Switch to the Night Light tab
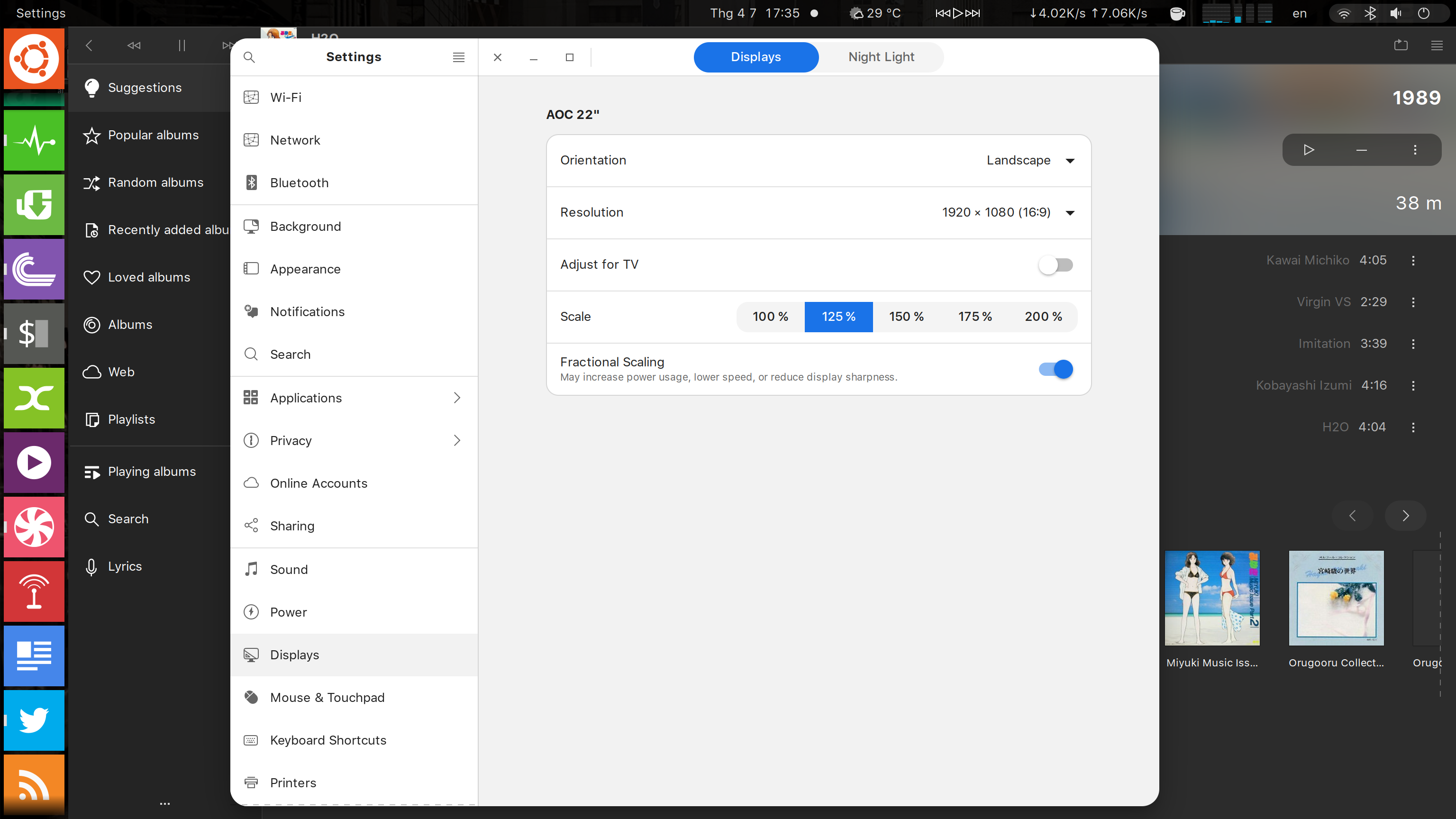 click(x=881, y=57)
